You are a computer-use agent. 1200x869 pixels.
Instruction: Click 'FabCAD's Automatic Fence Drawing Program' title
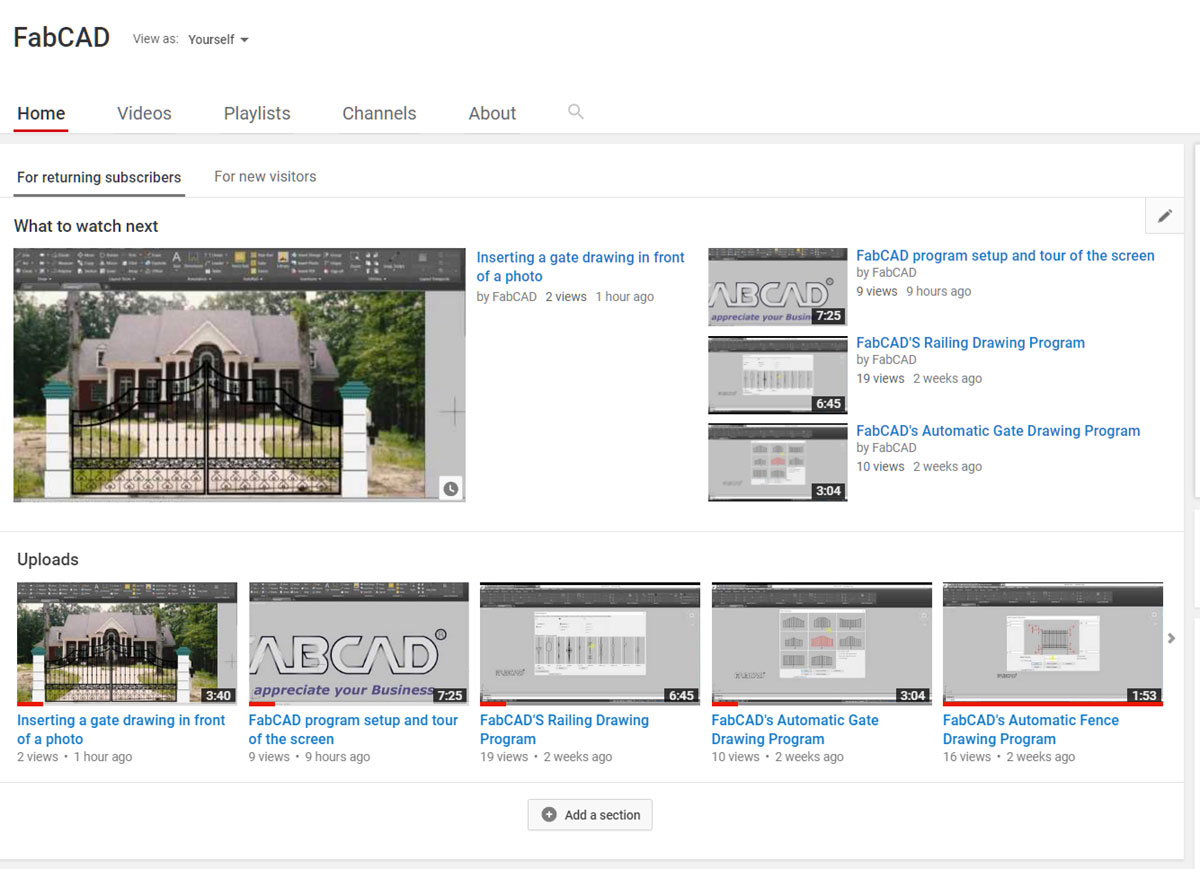click(x=1030, y=729)
